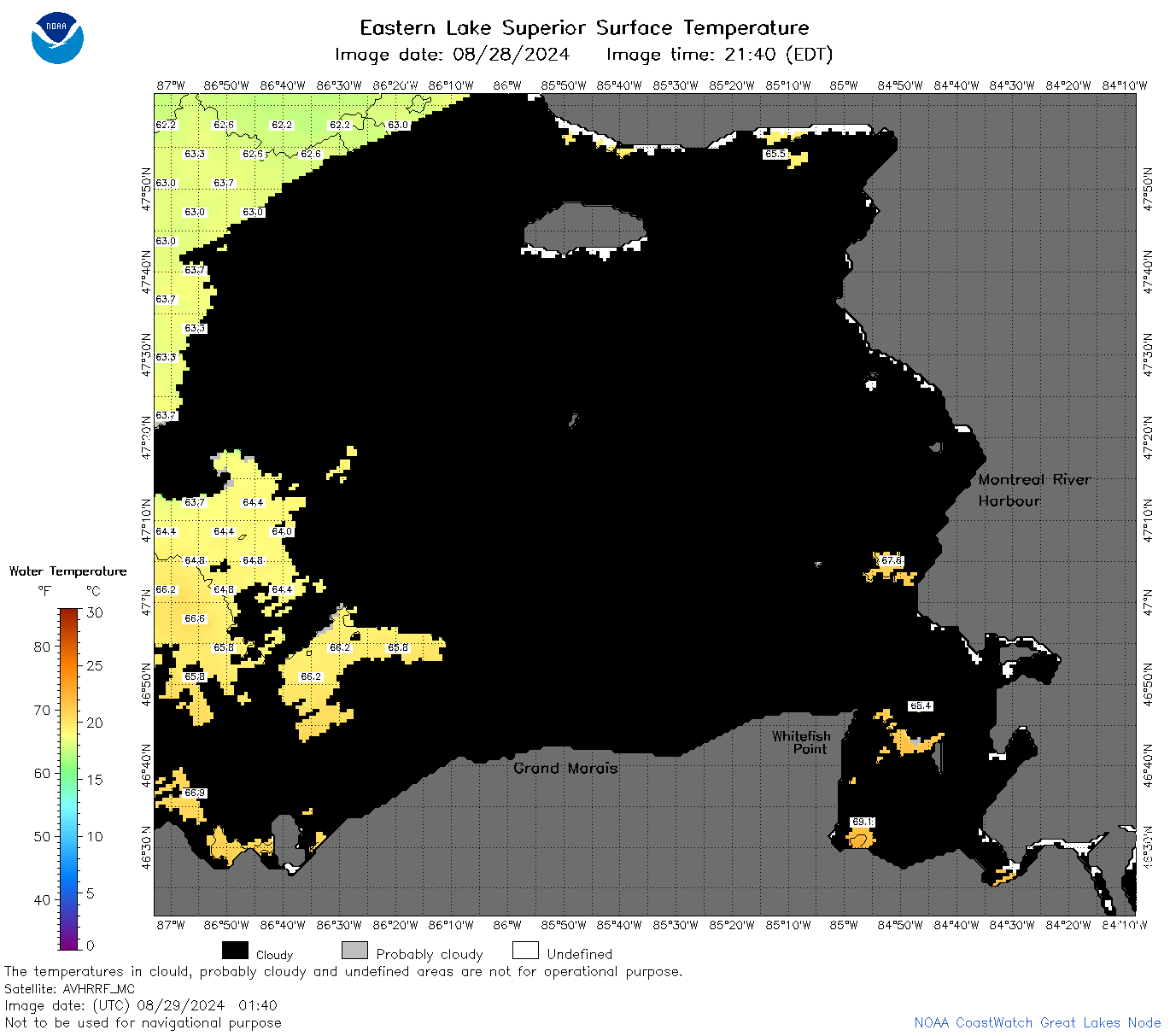Click the NOAA logo emblem
The height and width of the screenshot is (1036, 1170).
pyautogui.click(x=57, y=38)
